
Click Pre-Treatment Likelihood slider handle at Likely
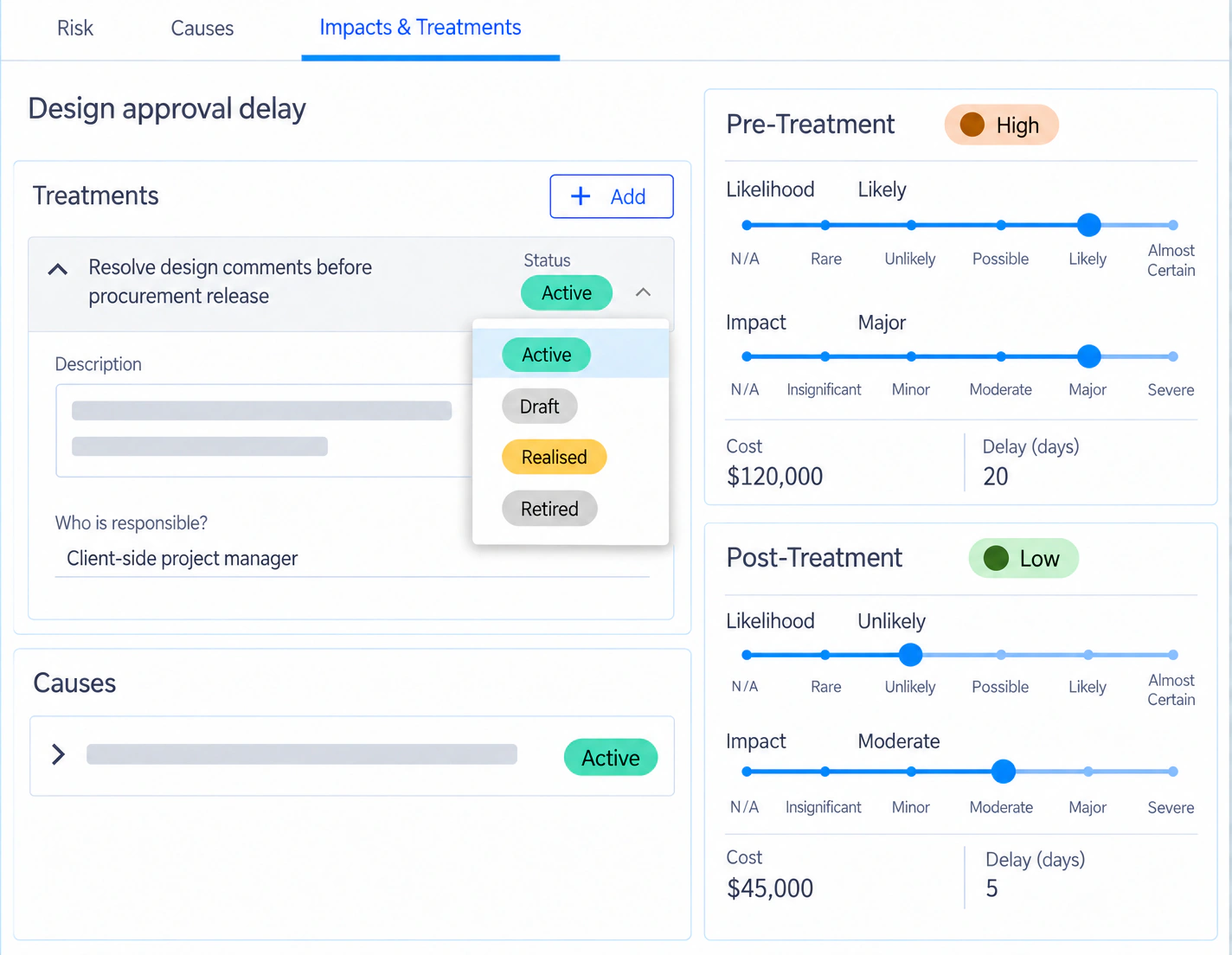tap(1089, 225)
